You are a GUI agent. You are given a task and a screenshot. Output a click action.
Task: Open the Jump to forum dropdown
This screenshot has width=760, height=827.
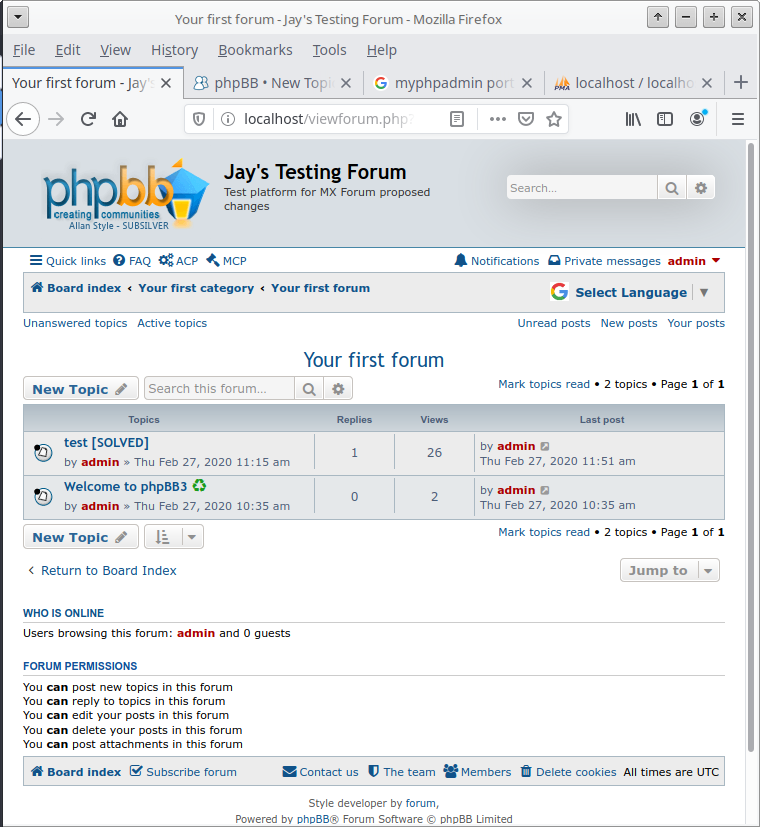670,570
